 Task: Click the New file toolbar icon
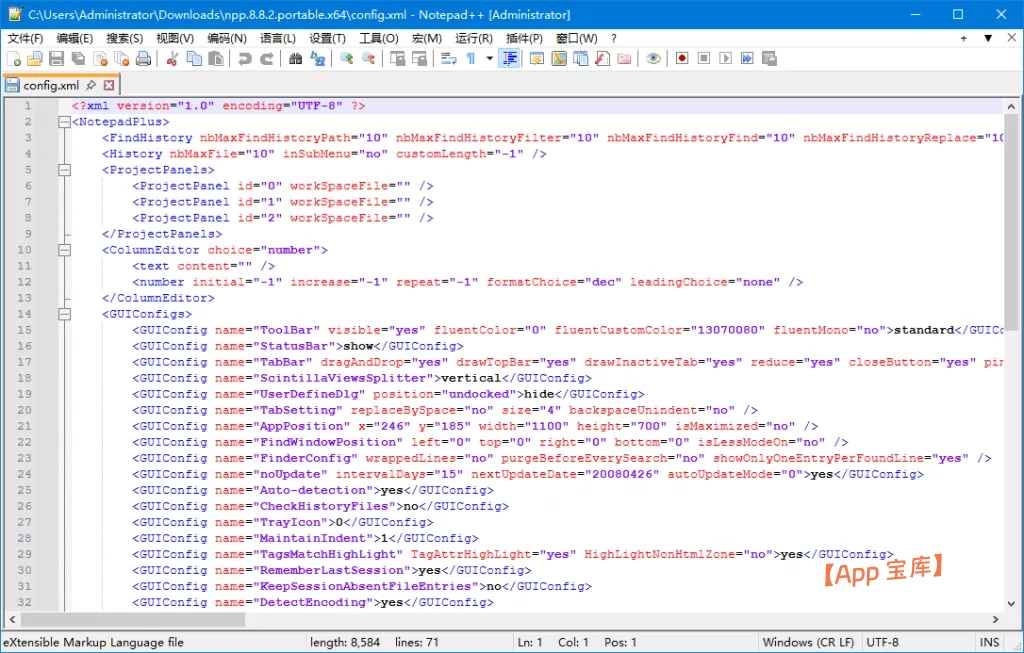click(x=14, y=59)
